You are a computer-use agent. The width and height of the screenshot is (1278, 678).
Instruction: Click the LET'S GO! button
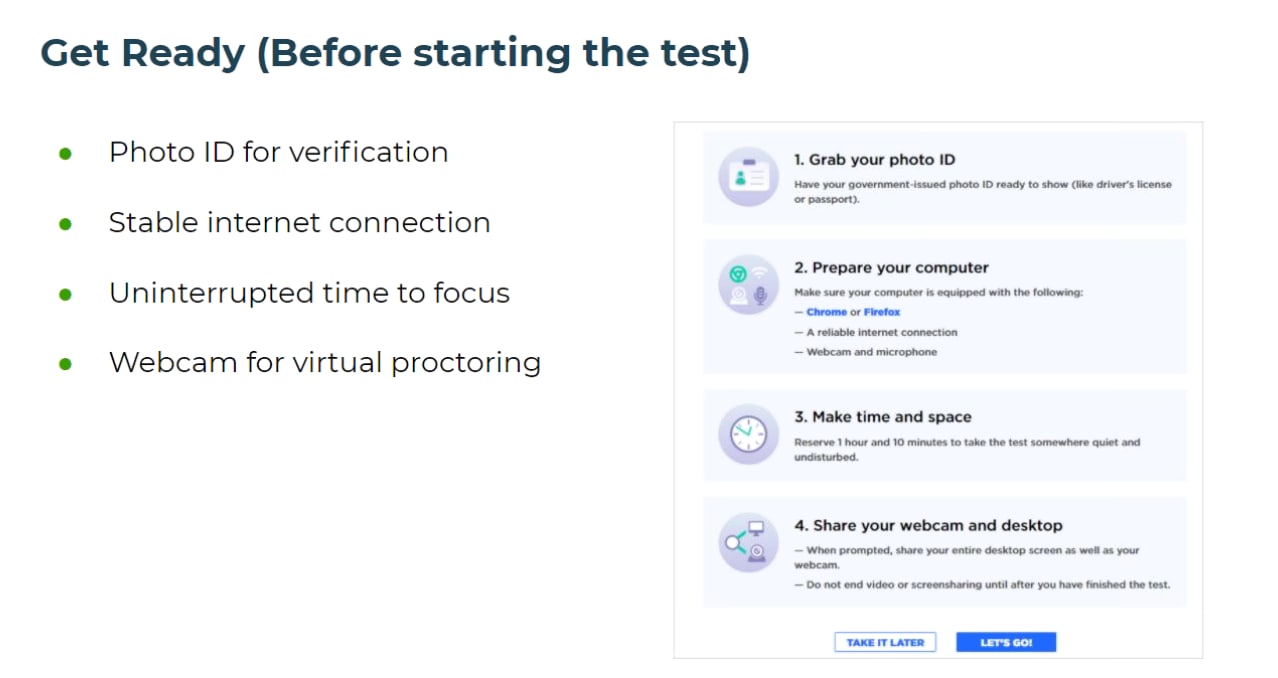coord(1006,642)
